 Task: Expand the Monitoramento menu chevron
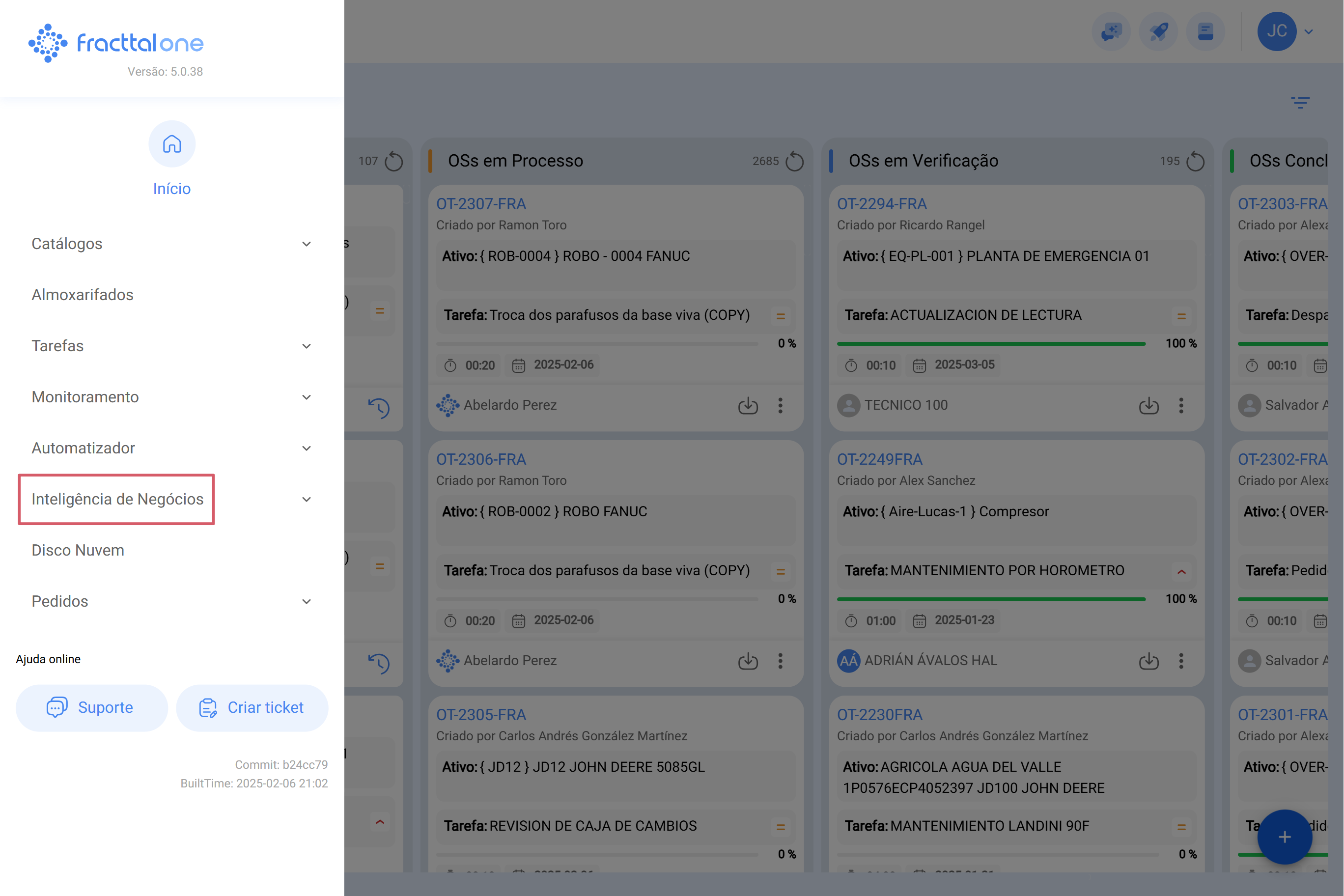click(307, 397)
